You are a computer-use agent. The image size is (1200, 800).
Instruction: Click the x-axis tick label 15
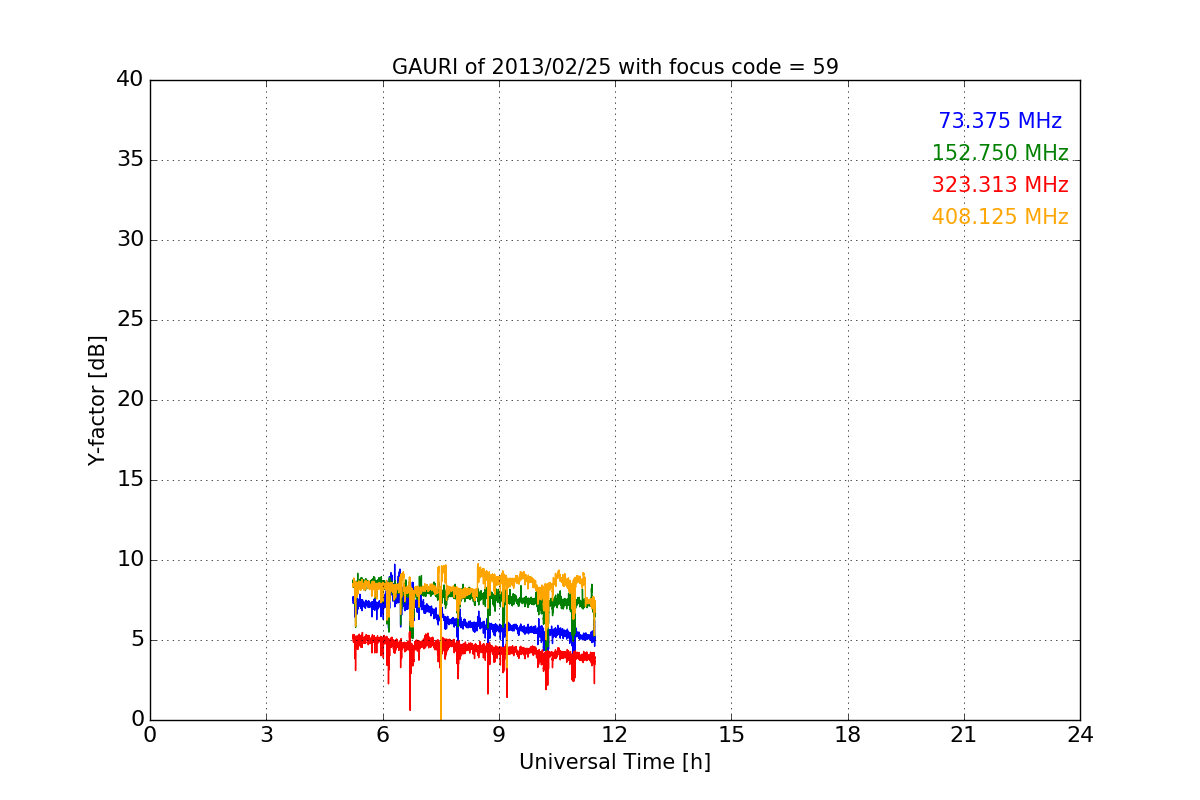point(731,735)
